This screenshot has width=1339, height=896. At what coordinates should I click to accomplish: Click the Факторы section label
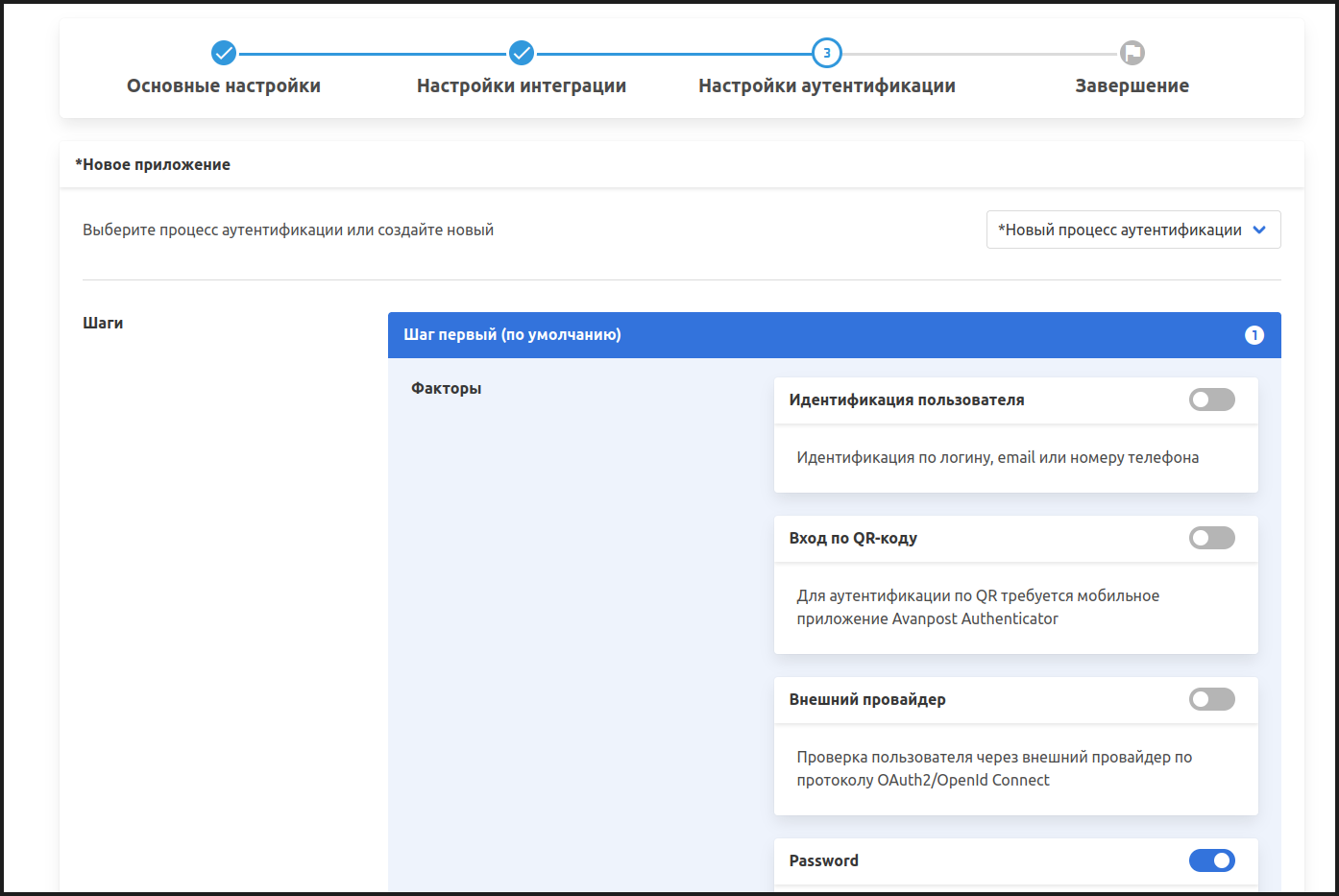(x=446, y=388)
